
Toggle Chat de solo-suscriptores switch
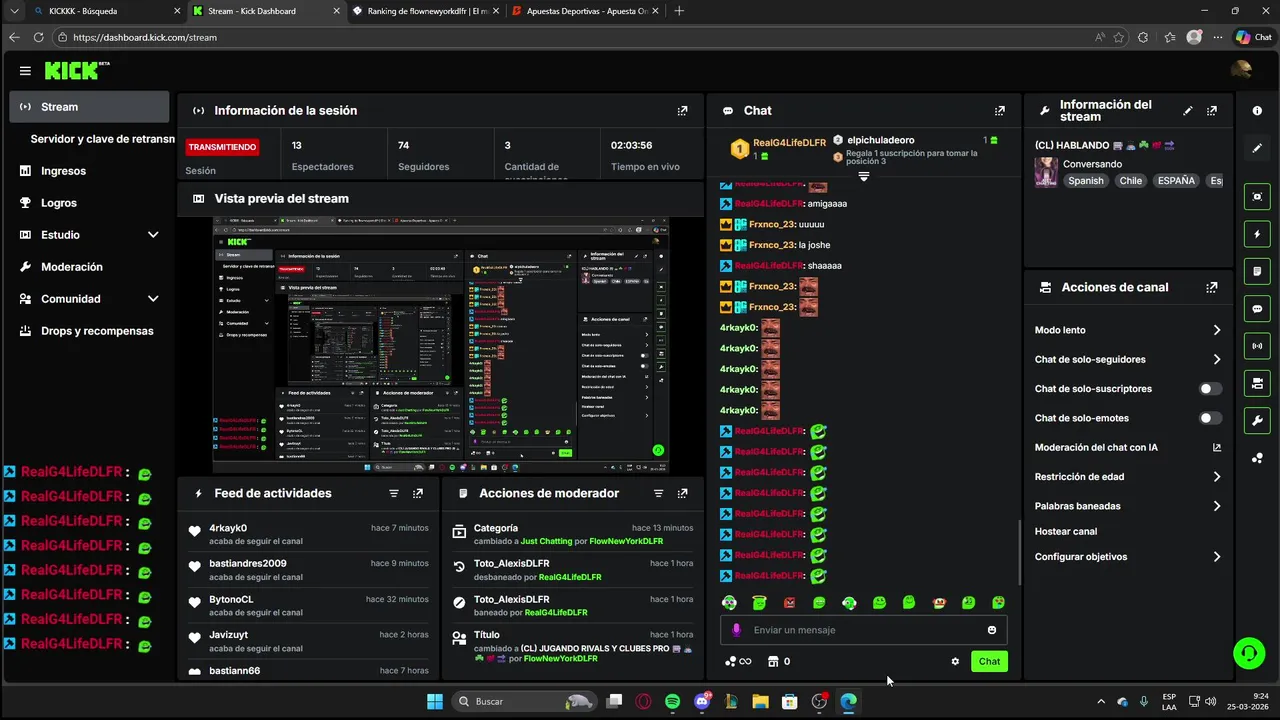(x=1210, y=389)
